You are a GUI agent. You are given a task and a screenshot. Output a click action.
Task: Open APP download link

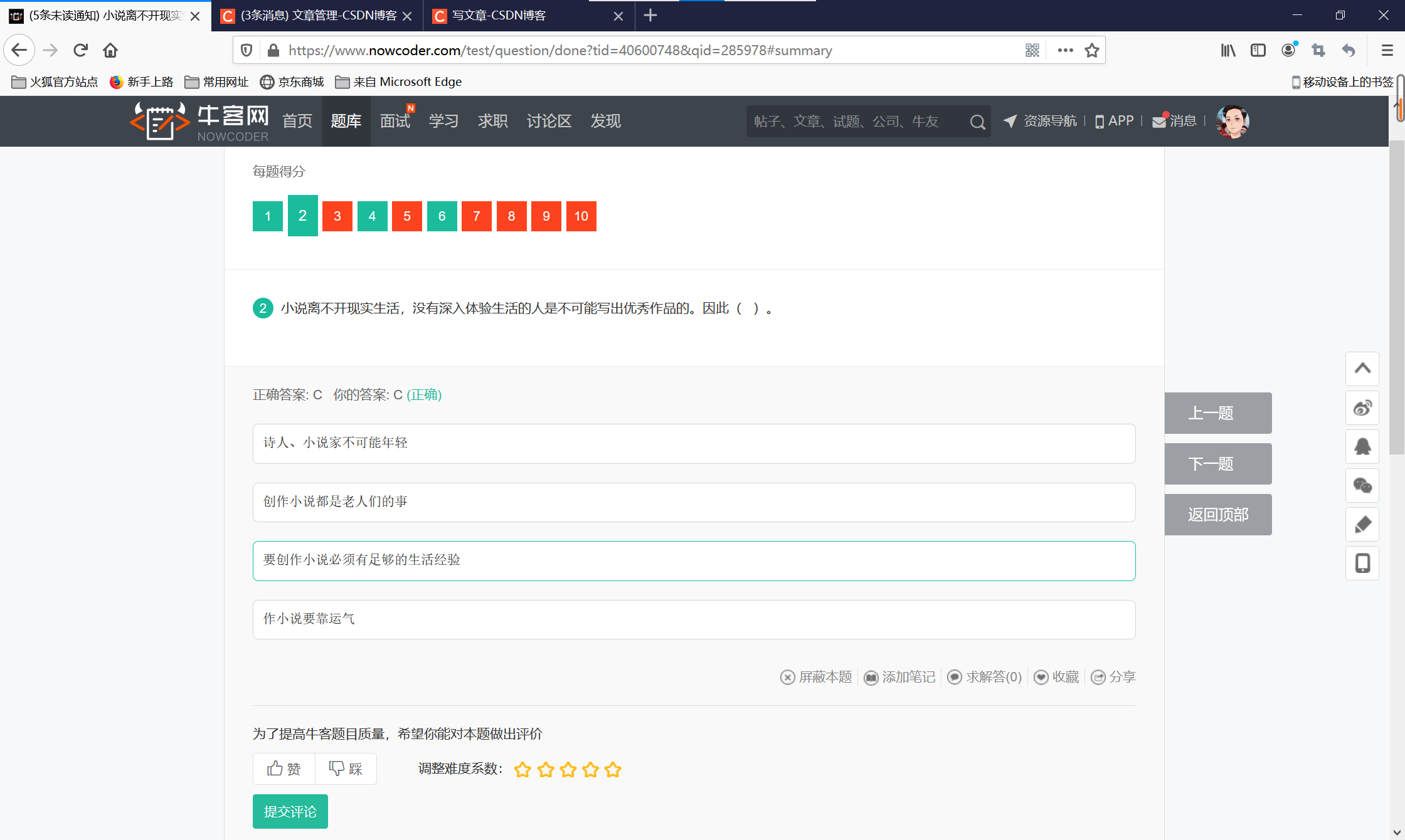pos(1115,121)
